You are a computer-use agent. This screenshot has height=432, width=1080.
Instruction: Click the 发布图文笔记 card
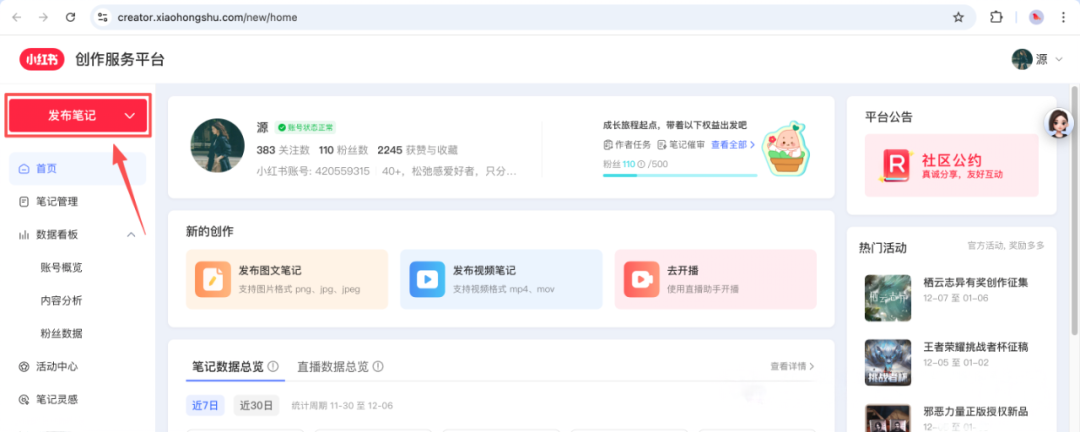[287, 279]
